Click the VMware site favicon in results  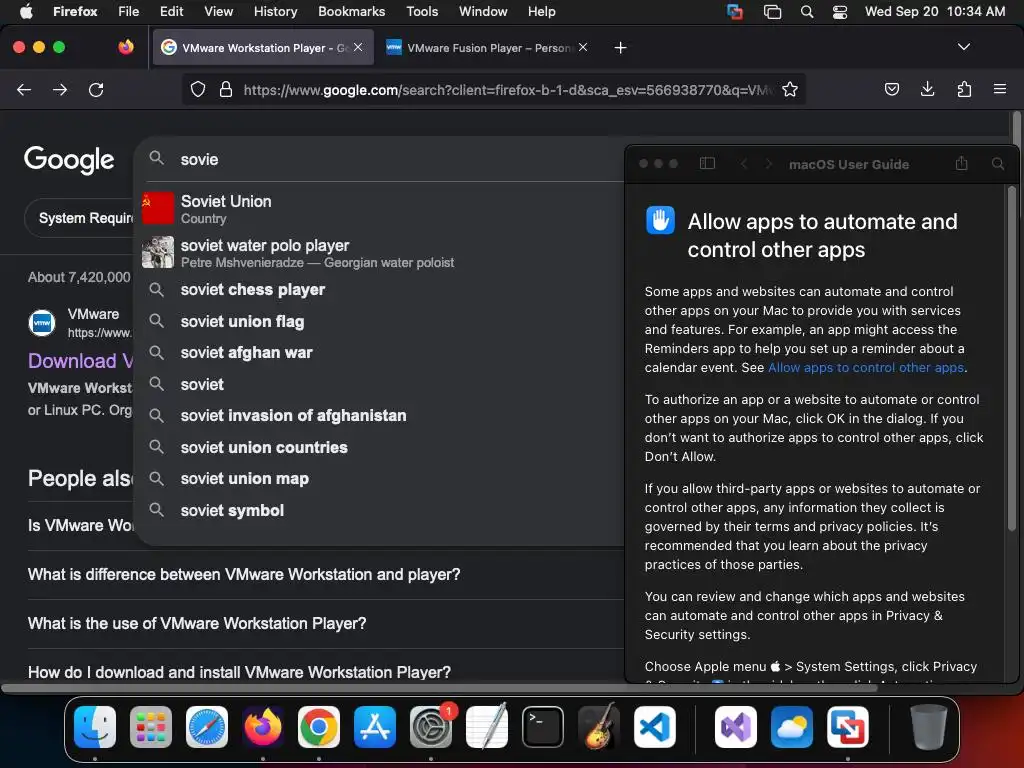tap(42, 323)
